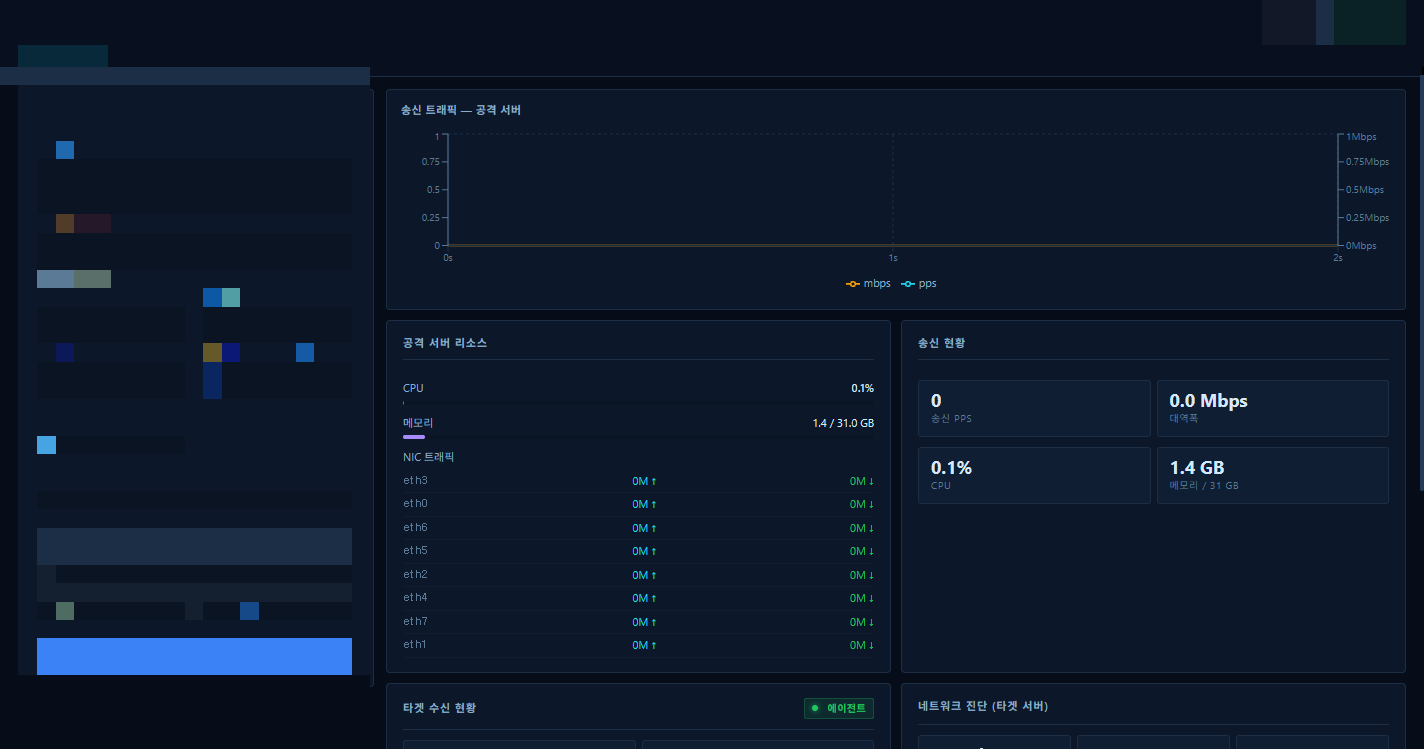Click the 0s time axis label
This screenshot has height=749, width=1424.
pos(448,258)
